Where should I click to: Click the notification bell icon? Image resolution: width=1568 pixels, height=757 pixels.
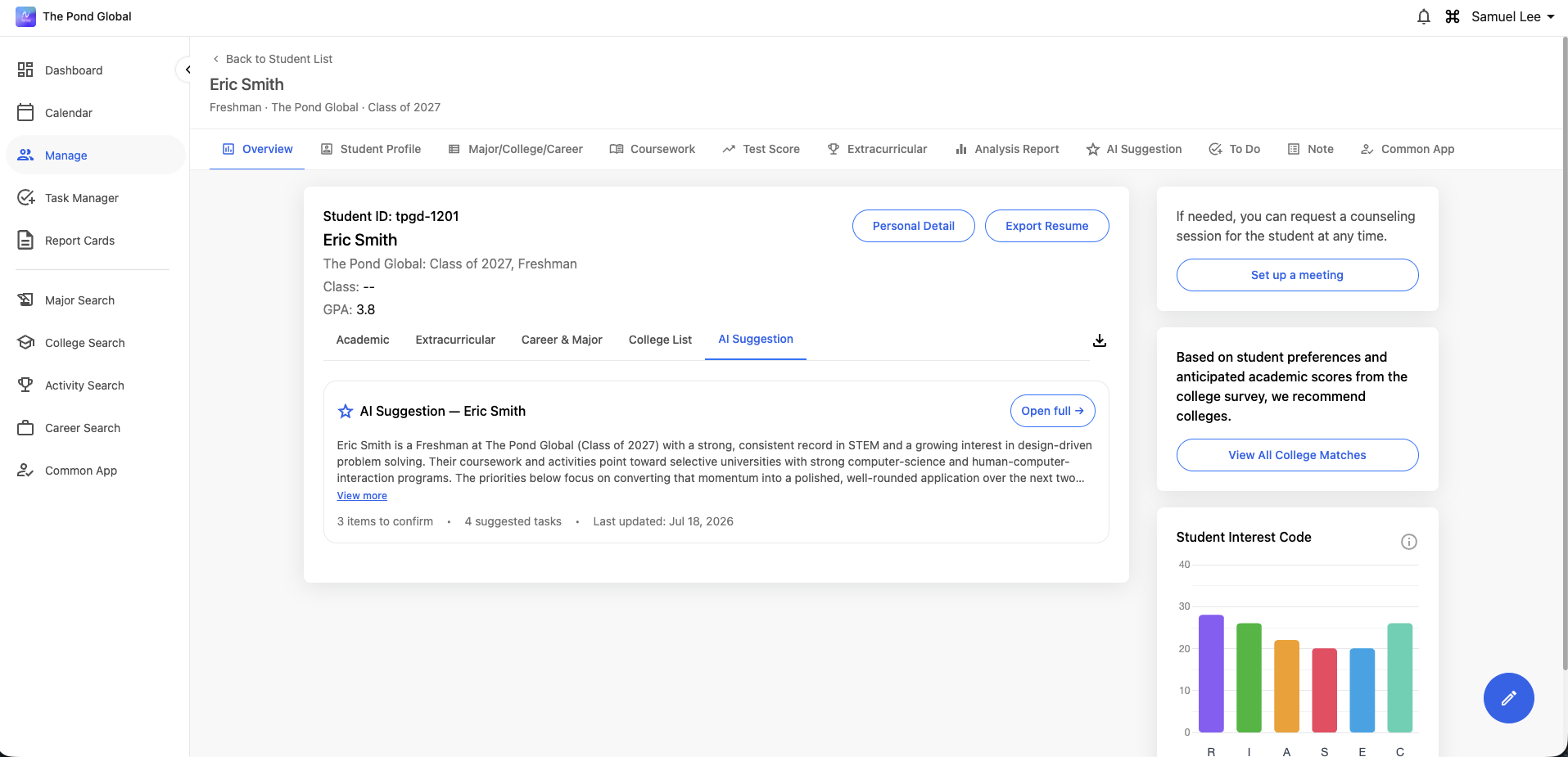[1424, 16]
